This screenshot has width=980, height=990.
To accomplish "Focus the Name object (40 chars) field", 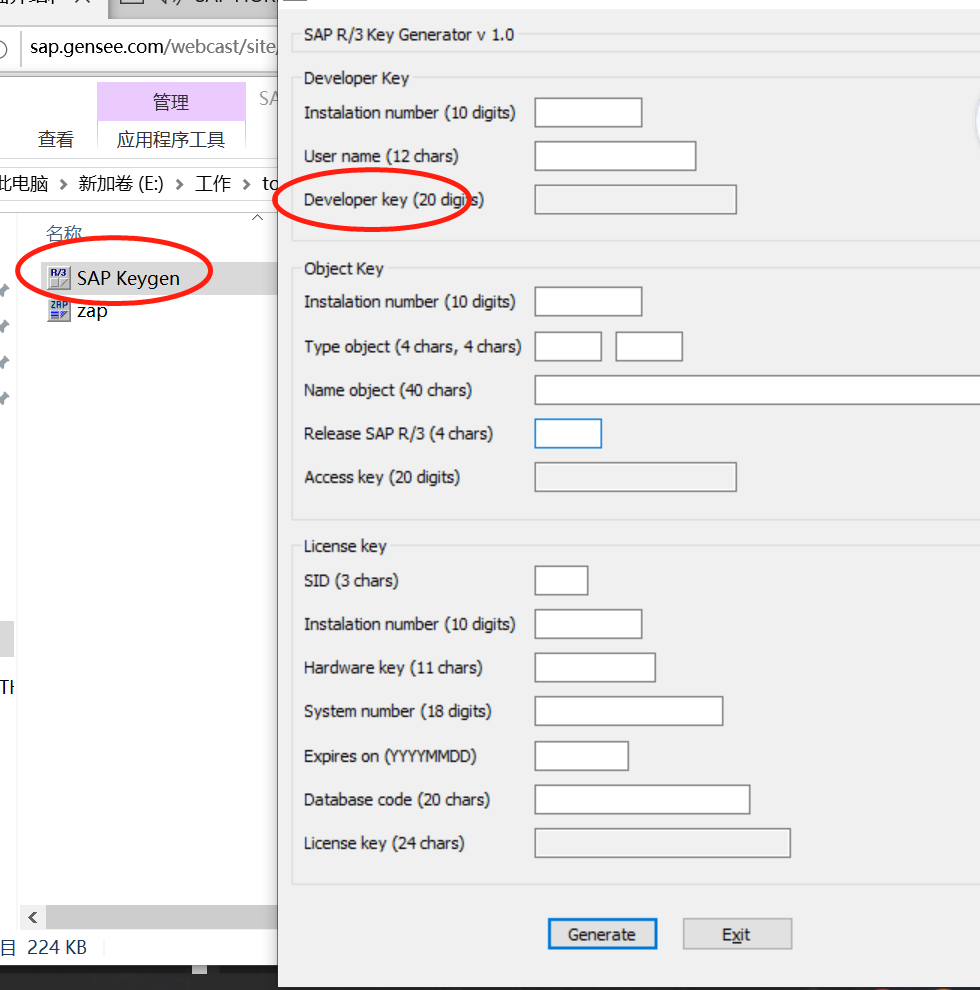I will (756, 390).
